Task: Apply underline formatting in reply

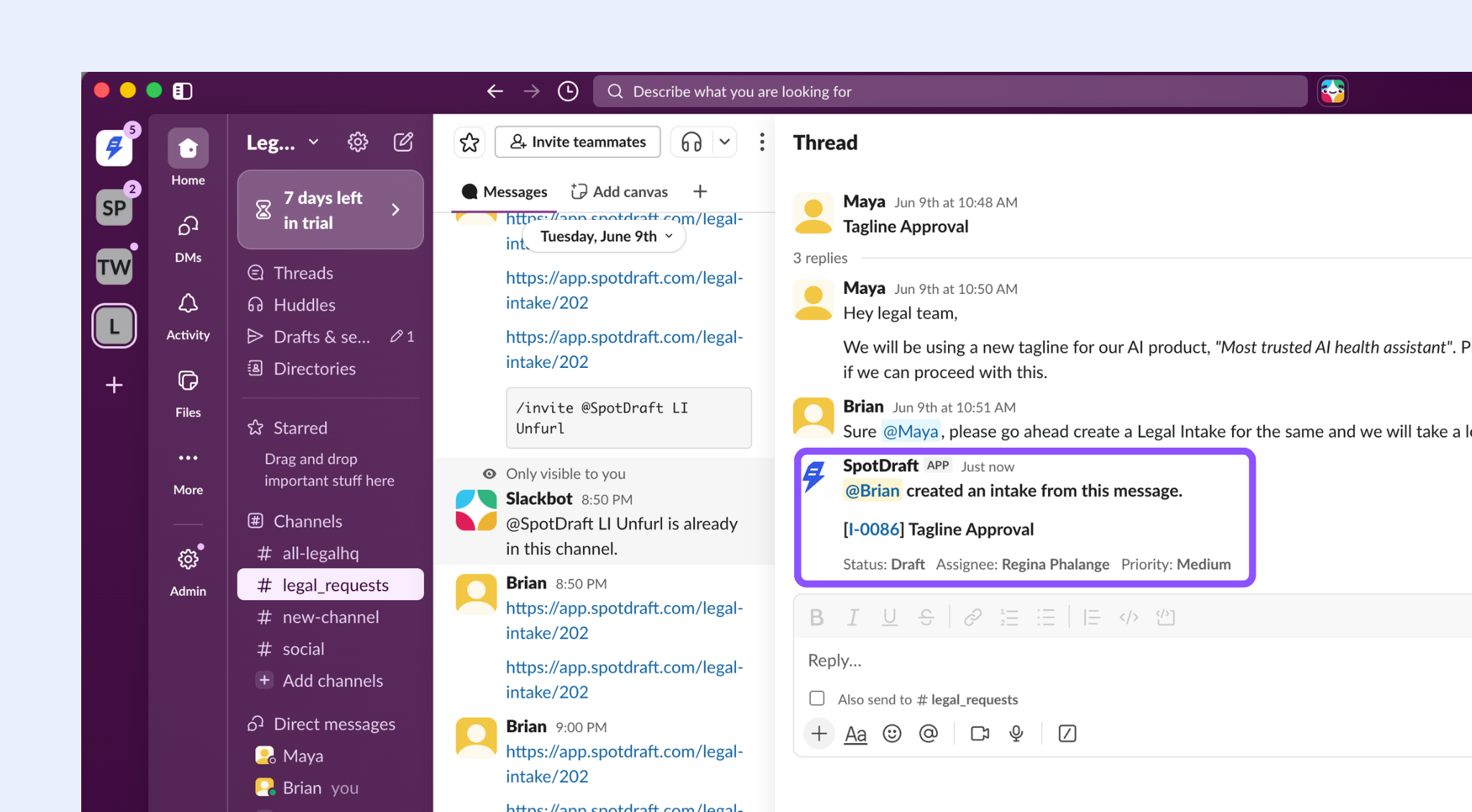Action: tap(890, 617)
